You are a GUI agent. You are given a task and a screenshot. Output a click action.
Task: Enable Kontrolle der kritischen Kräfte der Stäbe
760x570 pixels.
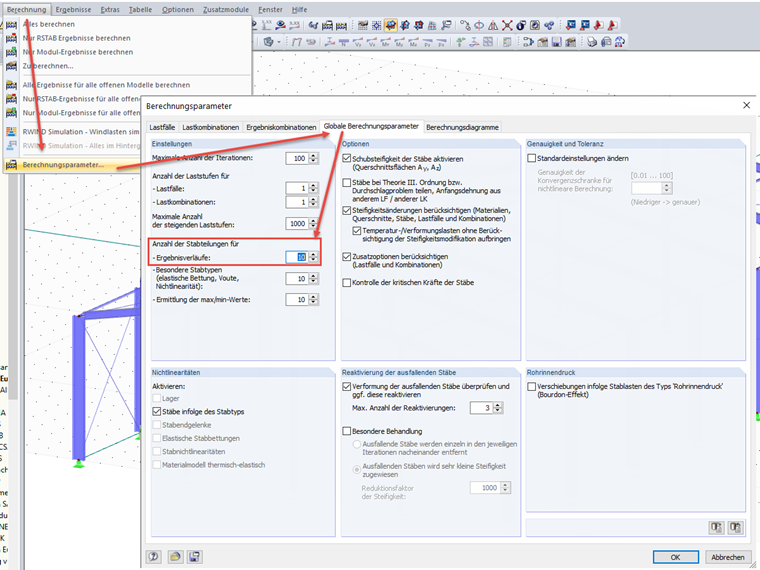point(347,283)
